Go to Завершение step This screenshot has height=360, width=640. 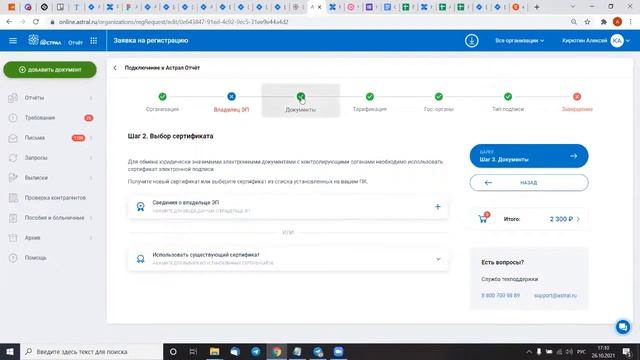(577, 102)
